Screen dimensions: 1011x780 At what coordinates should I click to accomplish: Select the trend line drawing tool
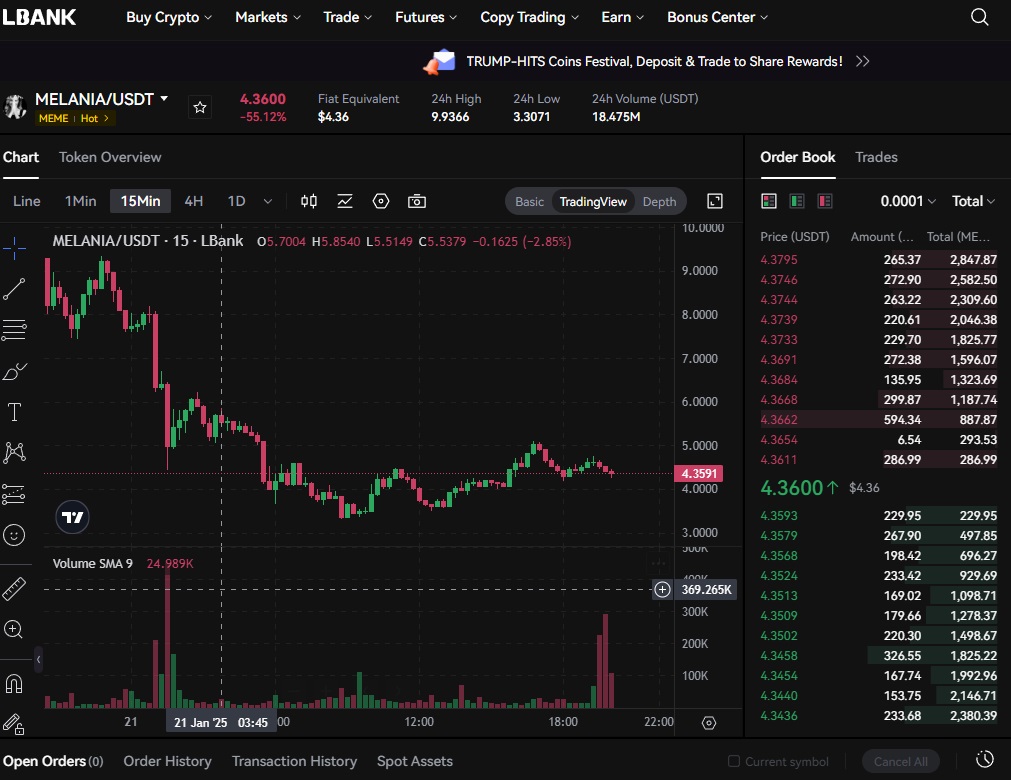pyautogui.click(x=14, y=289)
